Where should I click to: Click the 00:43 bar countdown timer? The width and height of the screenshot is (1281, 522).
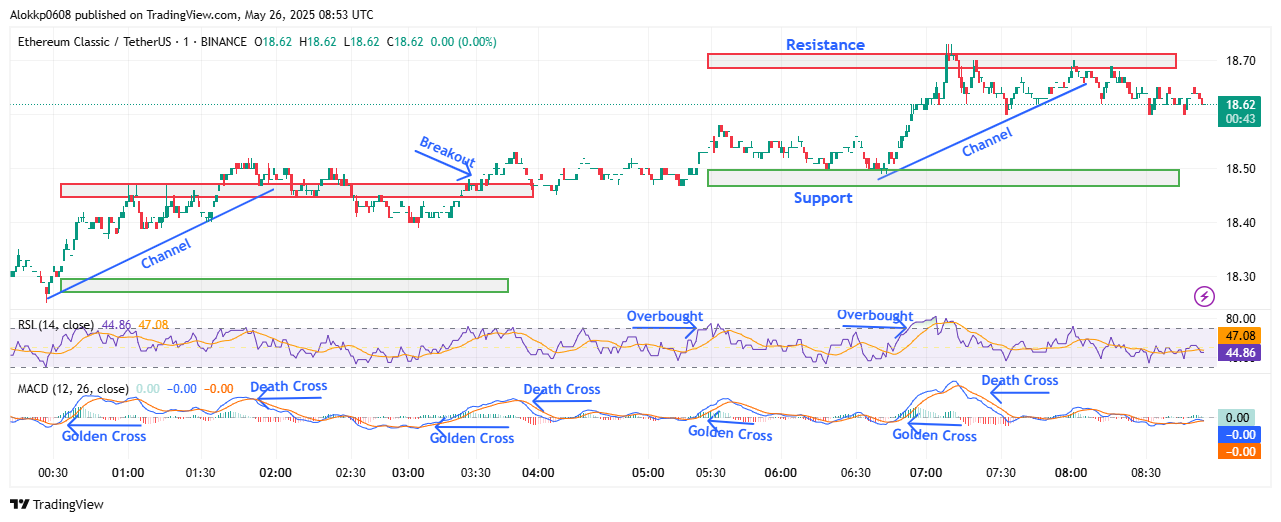point(1241,119)
